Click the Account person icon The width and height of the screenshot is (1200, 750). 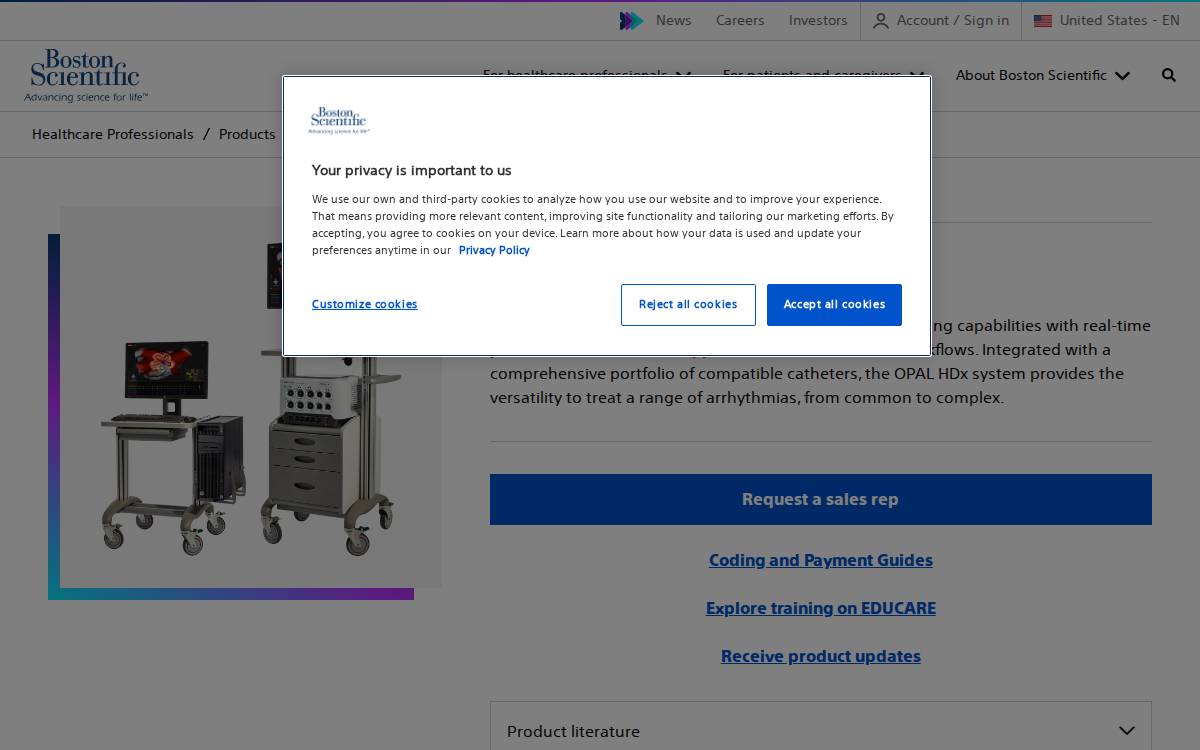(x=881, y=21)
